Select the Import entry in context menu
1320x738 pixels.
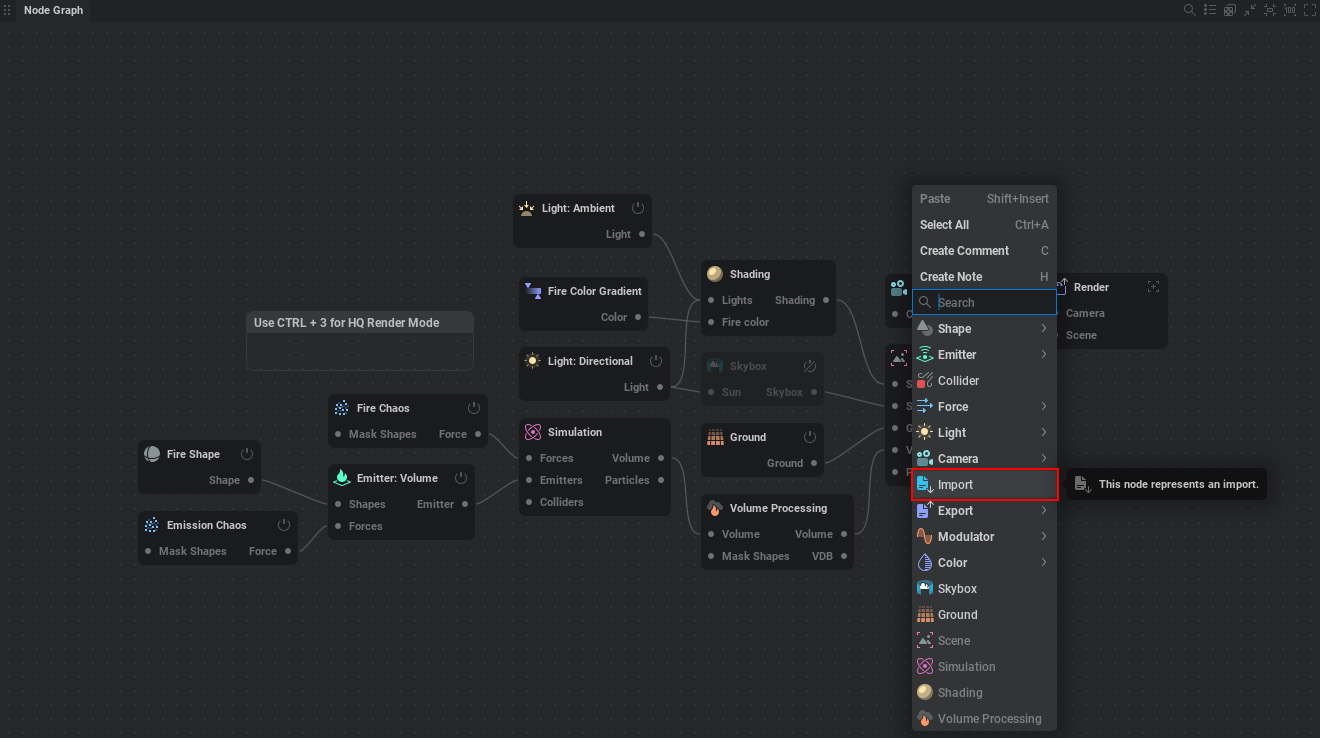pyautogui.click(x=985, y=485)
